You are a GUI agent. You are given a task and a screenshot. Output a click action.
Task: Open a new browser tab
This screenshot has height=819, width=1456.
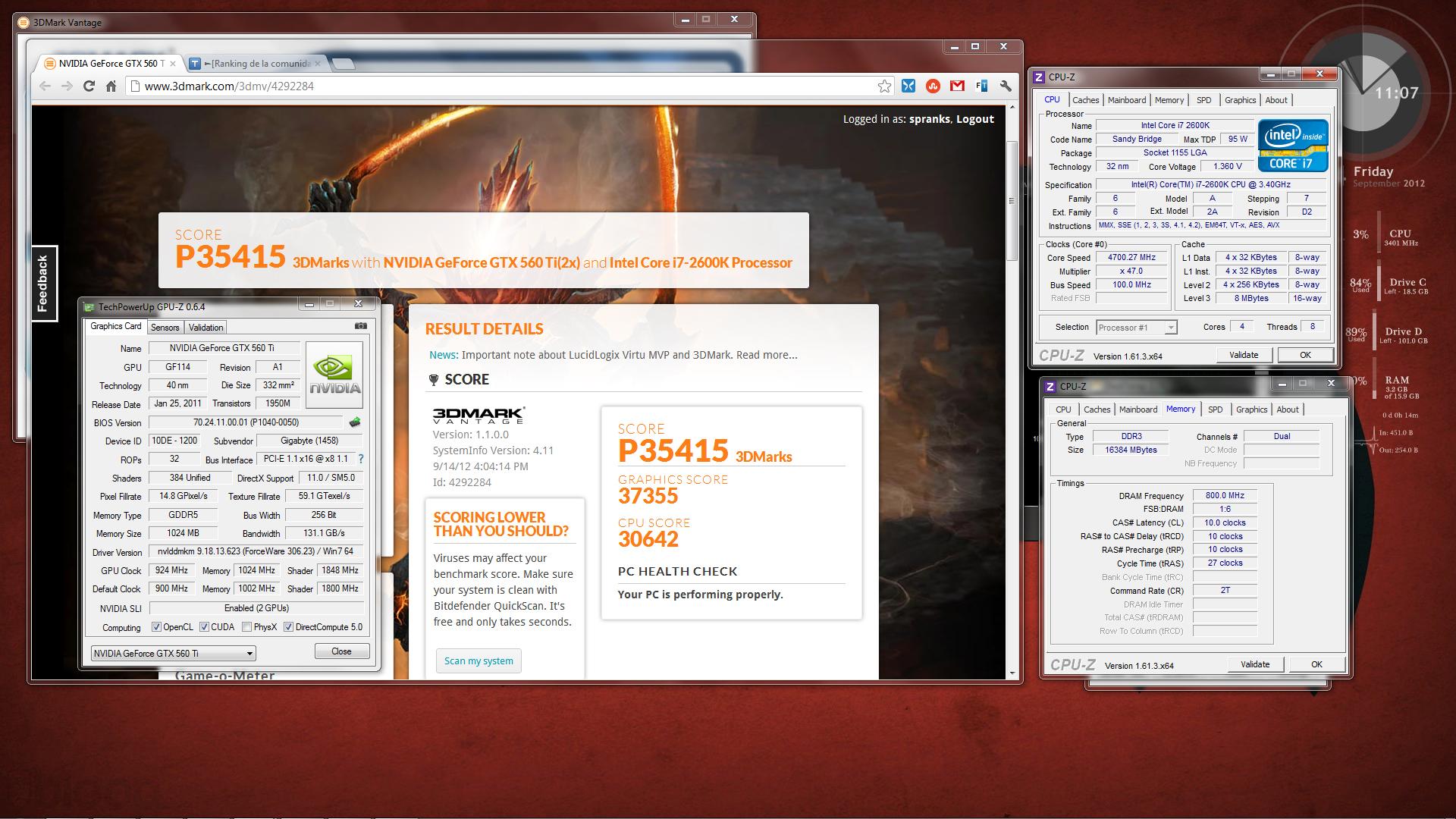click(x=344, y=64)
